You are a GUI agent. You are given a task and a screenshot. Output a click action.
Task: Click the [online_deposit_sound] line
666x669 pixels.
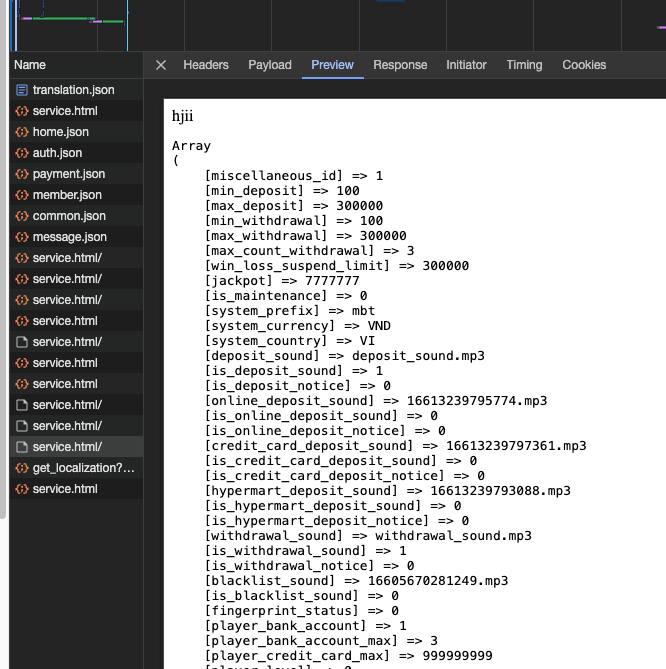[376, 401]
